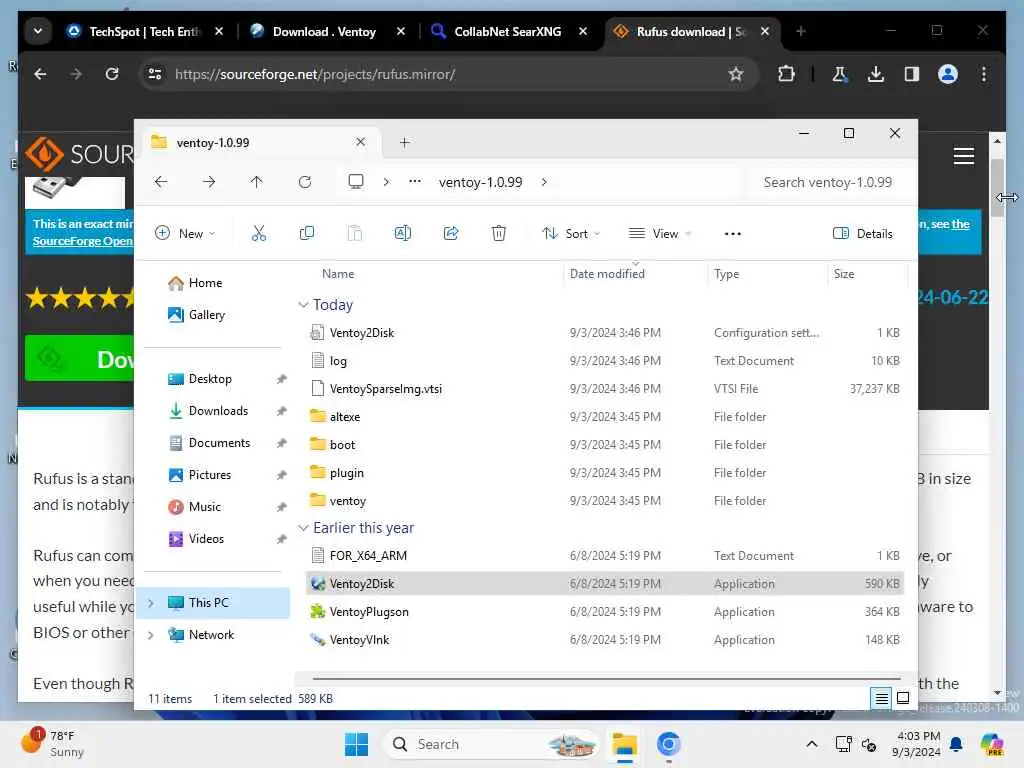This screenshot has width=1024, height=768.
Task: Open the browser three-dot menu
Action: point(984,74)
